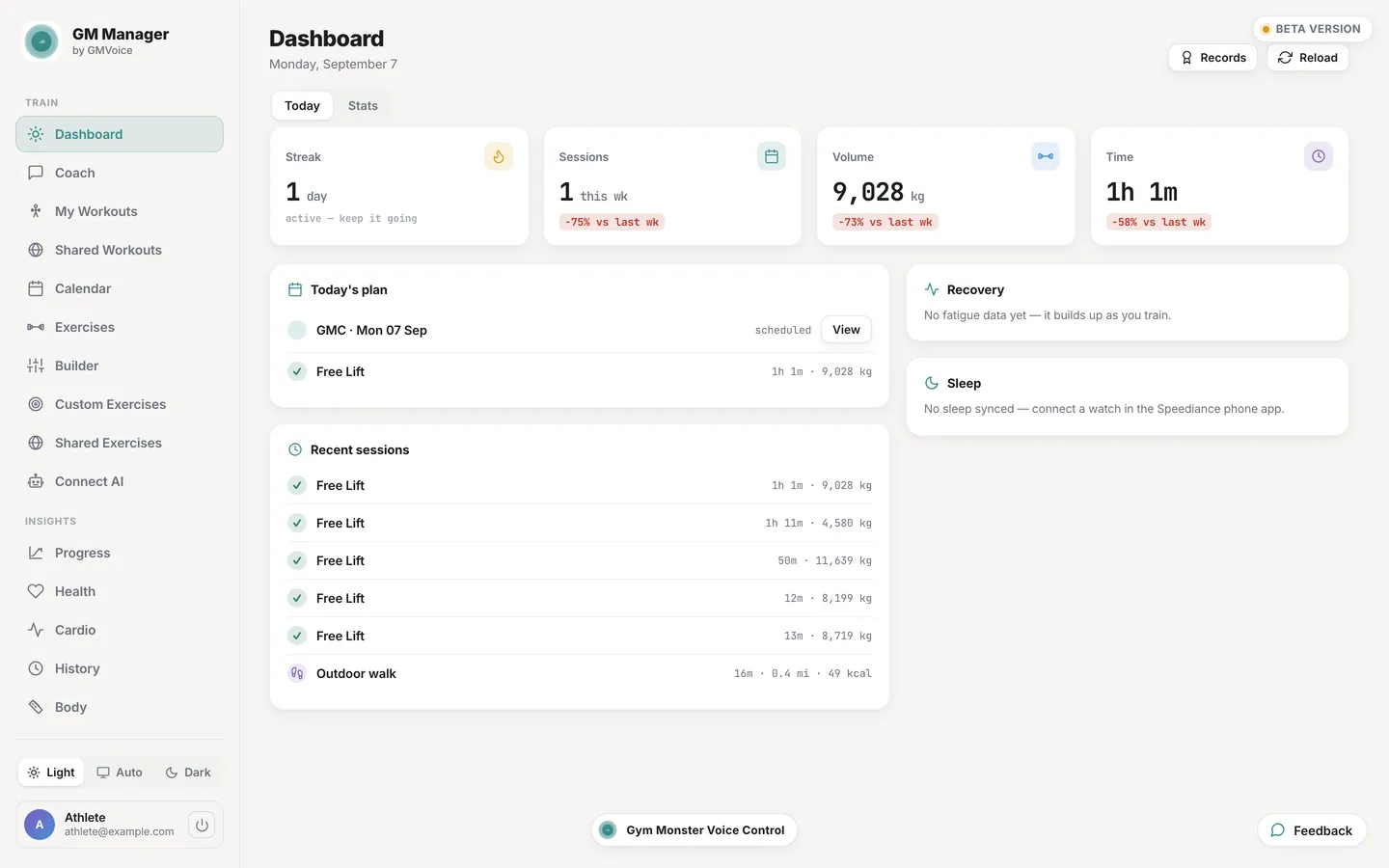This screenshot has height=868, width=1389.
Task: Click the Sessions calendar icon
Action: coord(772,156)
